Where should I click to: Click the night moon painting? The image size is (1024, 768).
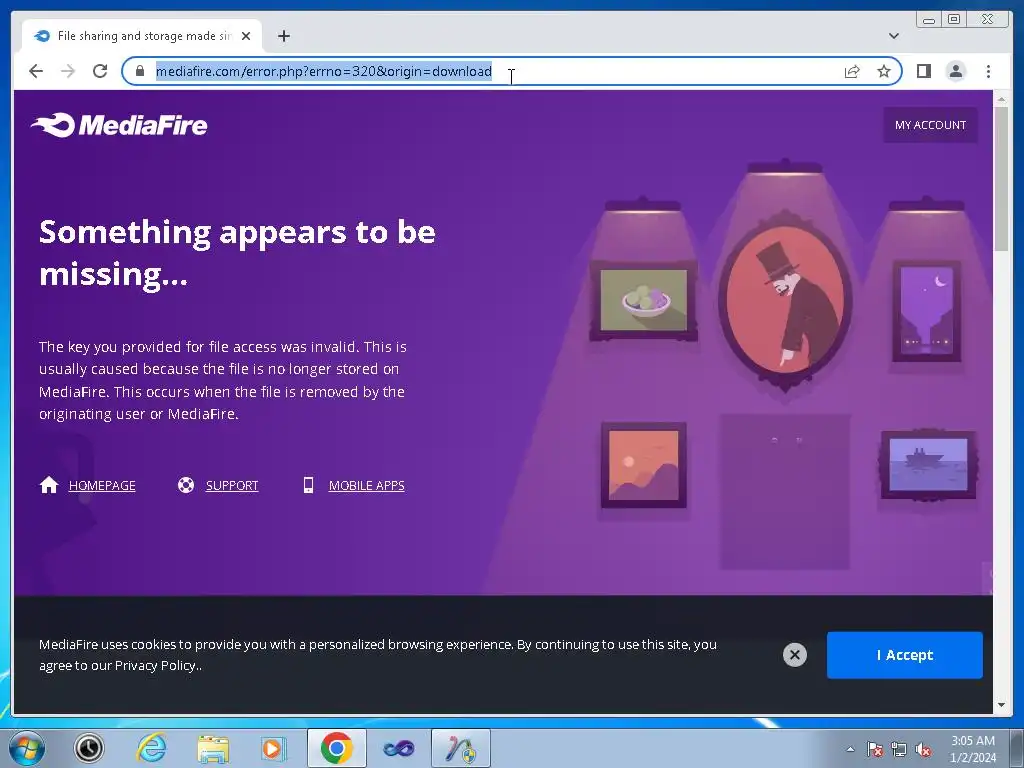(927, 311)
